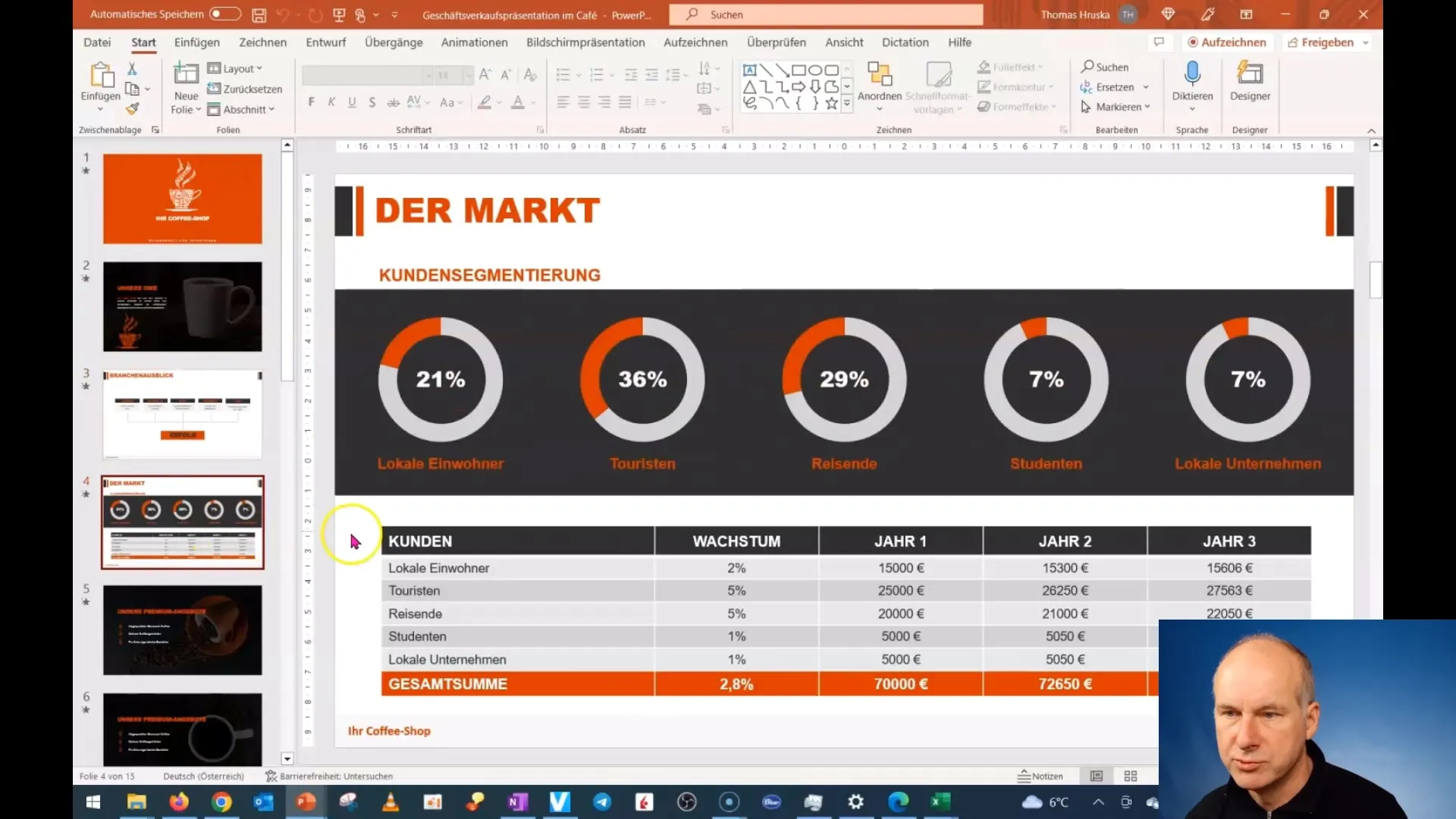The image size is (1456, 819).
Task: Click the Aufzeichnen record button
Action: point(1226,42)
